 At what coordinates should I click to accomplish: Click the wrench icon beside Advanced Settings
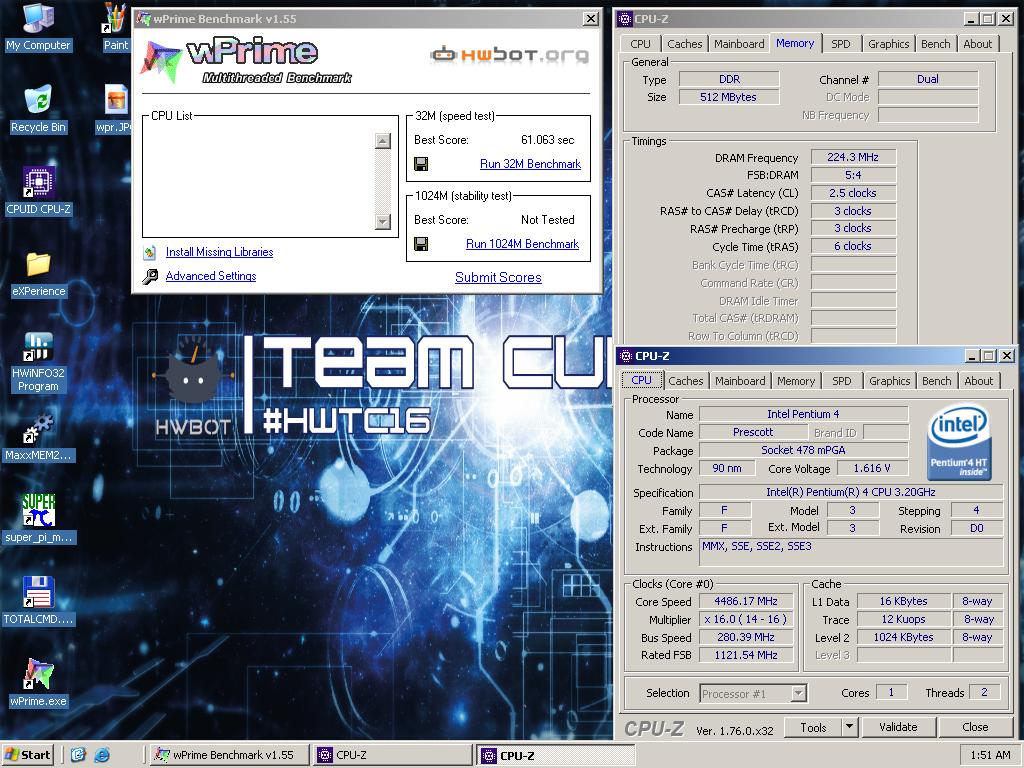[150, 276]
